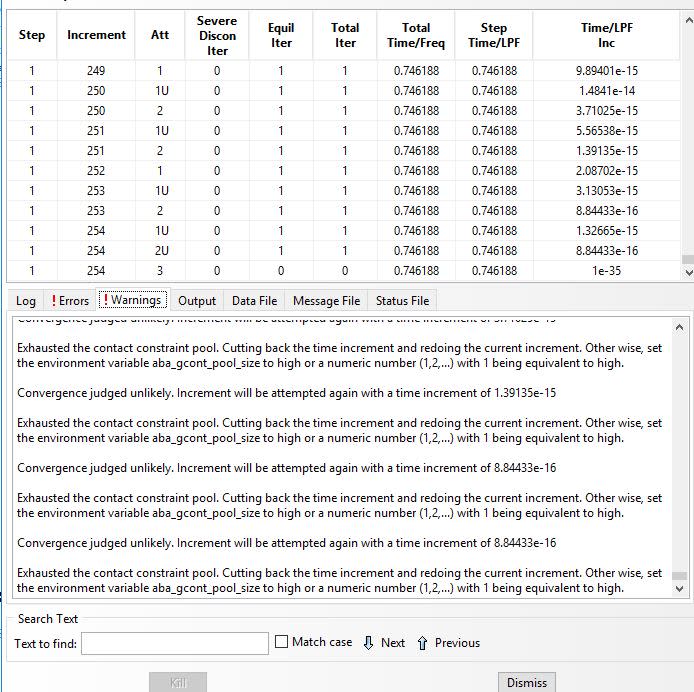694x692 pixels.
Task: Click the warnings pane scroll-up arrow
Action: coord(679,328)
